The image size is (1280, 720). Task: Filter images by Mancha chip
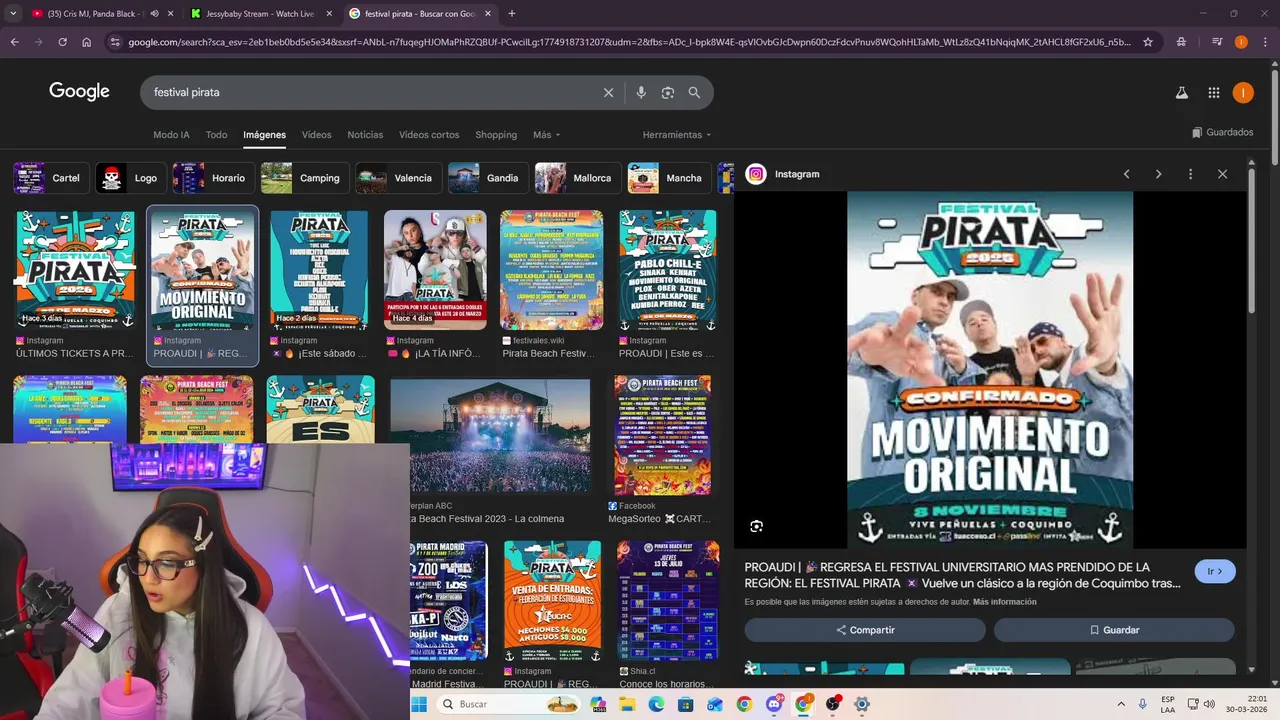669,178
